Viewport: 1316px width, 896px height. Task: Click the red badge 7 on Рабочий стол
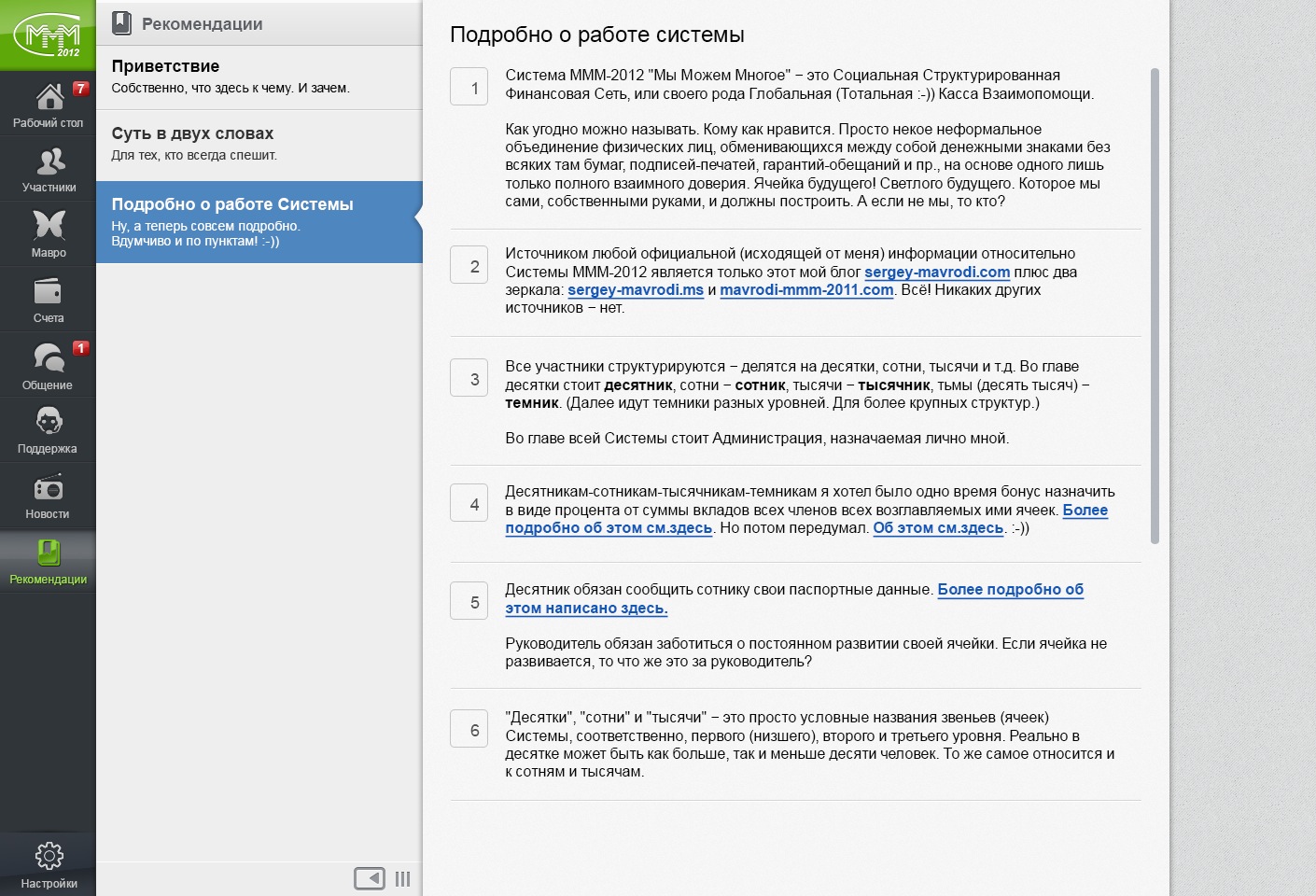pyautogui.click(x=81, y=89)
